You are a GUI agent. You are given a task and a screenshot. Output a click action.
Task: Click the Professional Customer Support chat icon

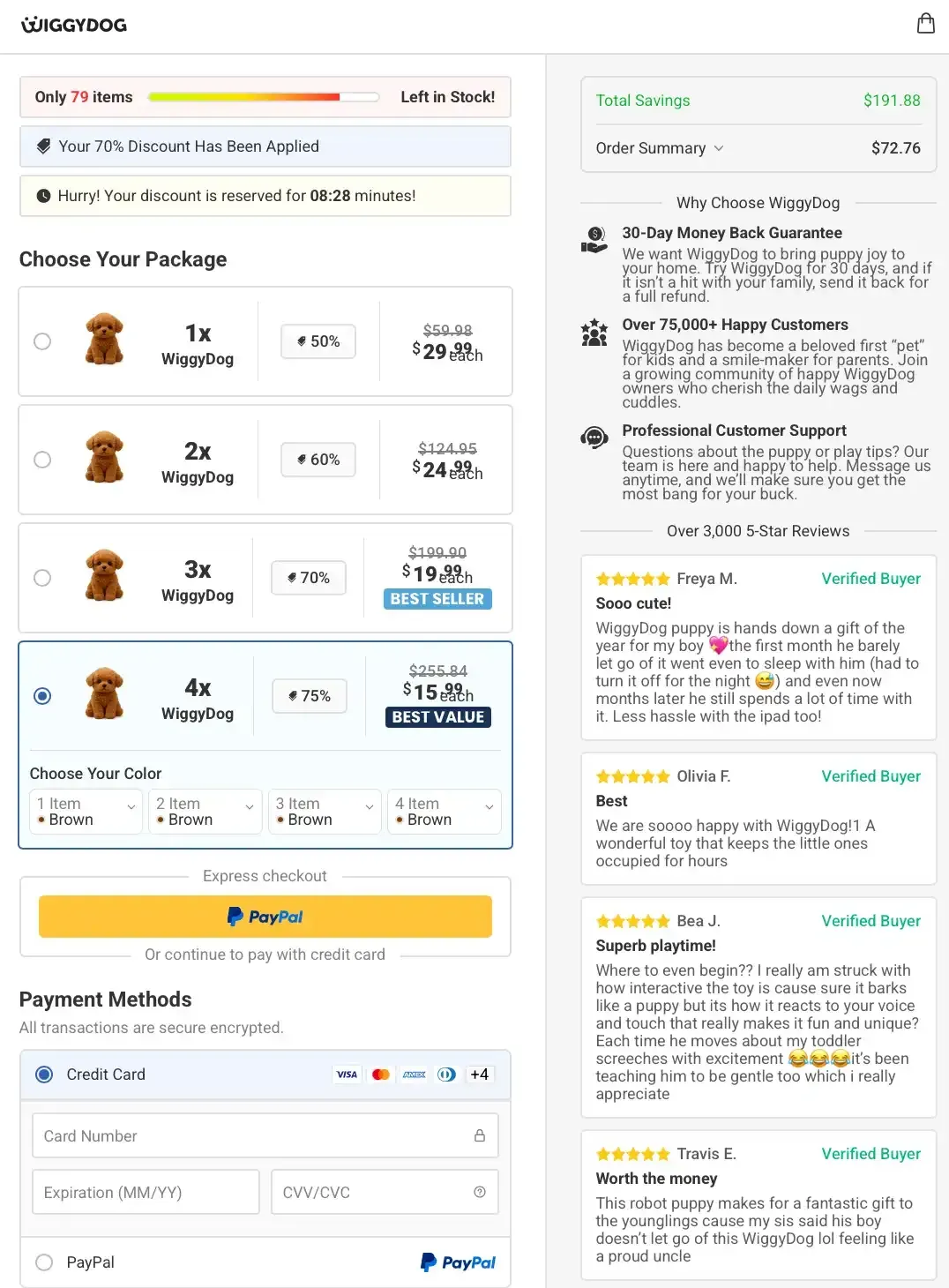coord(594,438)
